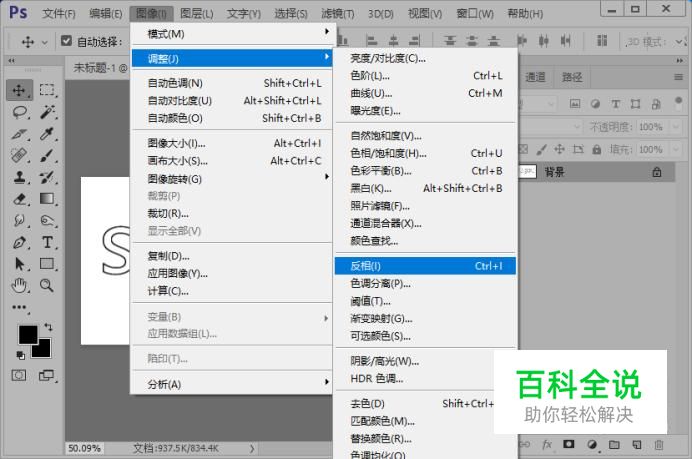This screenshot has width=692, height=459.
Task: Select the Clone Stamp tool
Action: 19,177
